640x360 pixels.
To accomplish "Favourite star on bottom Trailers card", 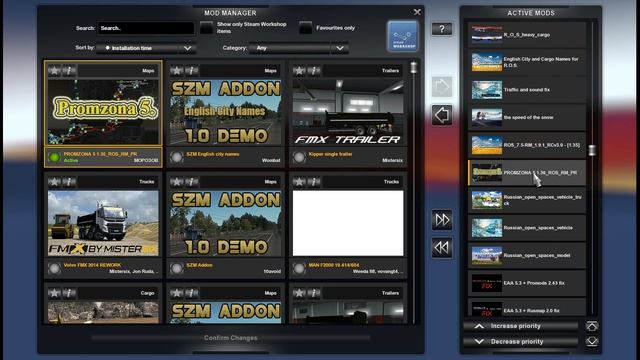I will (299, 293).
